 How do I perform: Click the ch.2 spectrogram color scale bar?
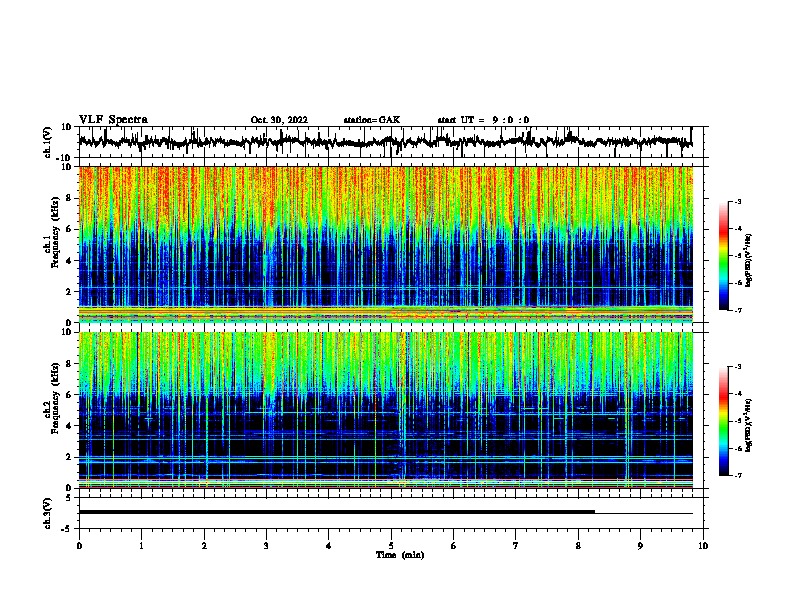(724, 421)
